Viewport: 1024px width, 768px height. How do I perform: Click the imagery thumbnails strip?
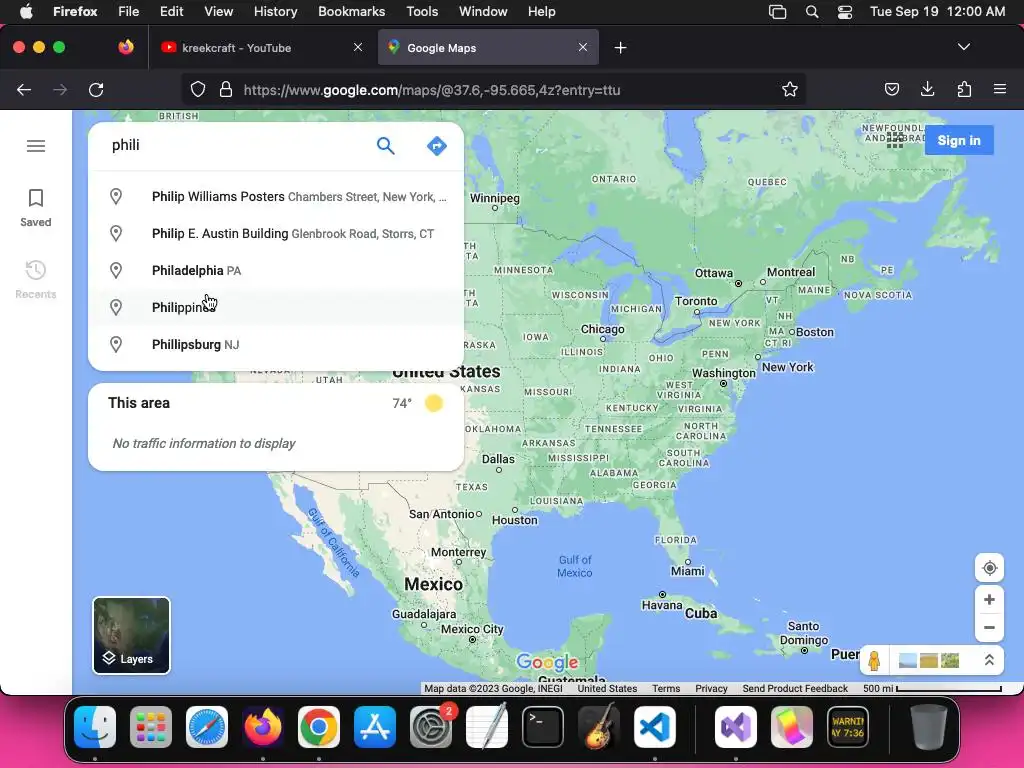click(929, 661)
